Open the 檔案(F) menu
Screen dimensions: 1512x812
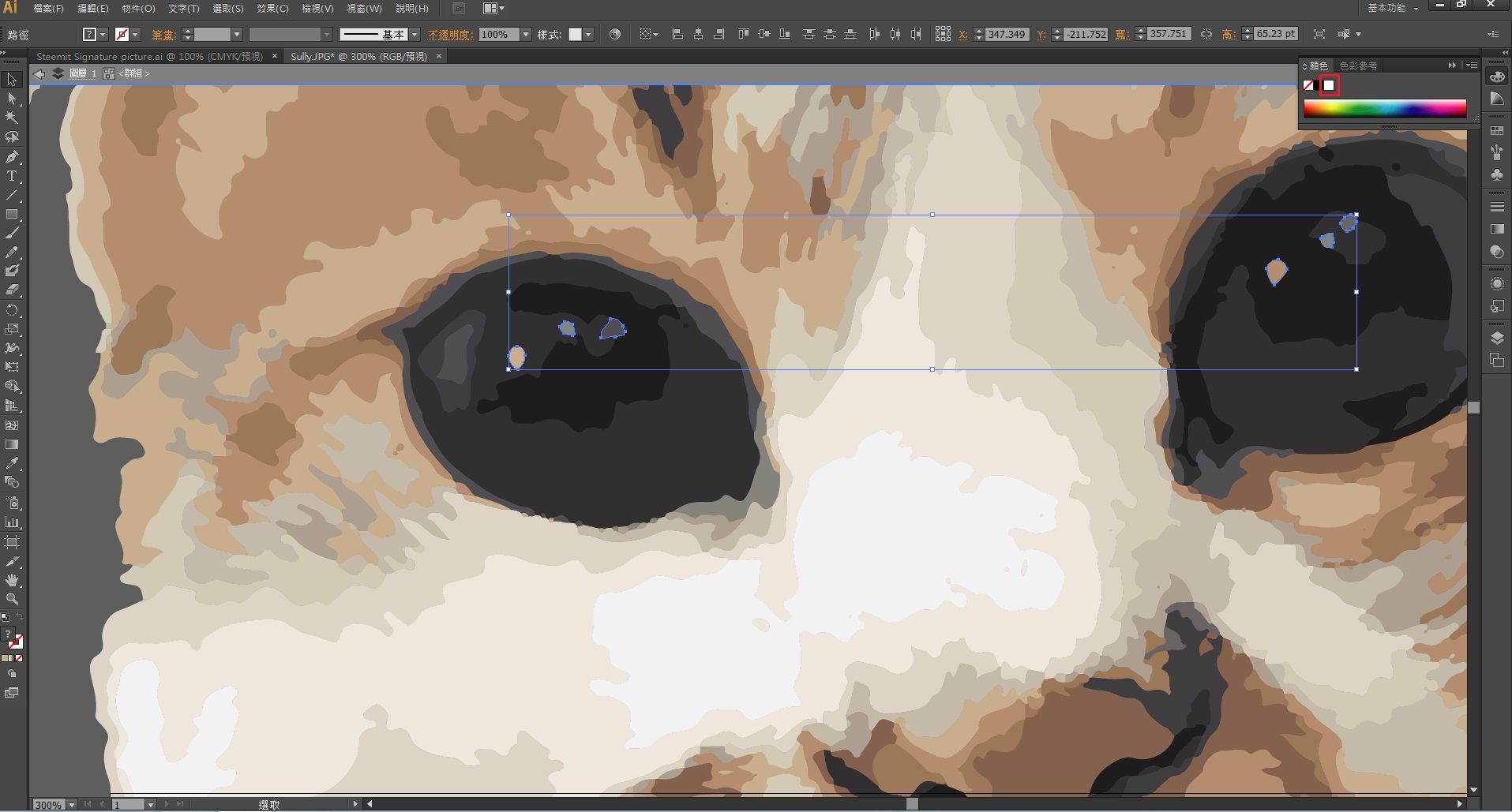pos(48,8)
